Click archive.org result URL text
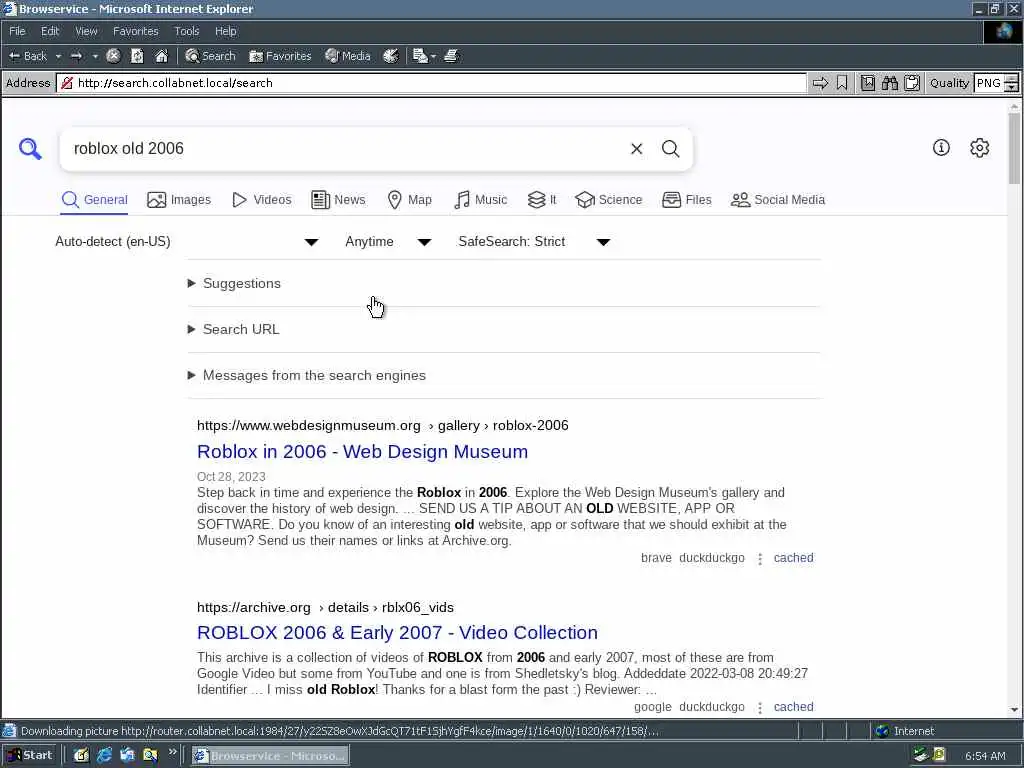 click(325, 607)
